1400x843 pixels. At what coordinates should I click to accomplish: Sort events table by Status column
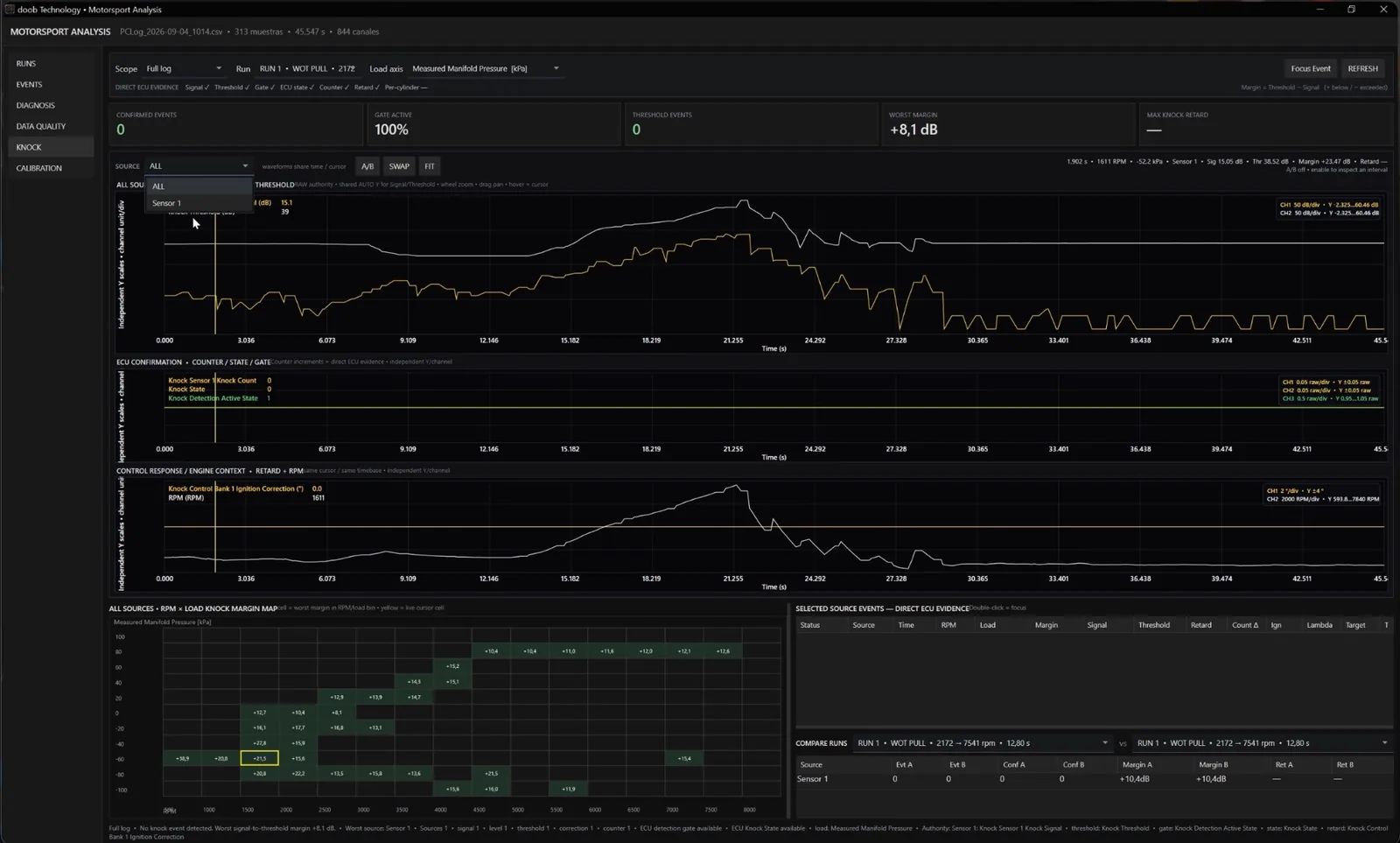tap(810, 625)
